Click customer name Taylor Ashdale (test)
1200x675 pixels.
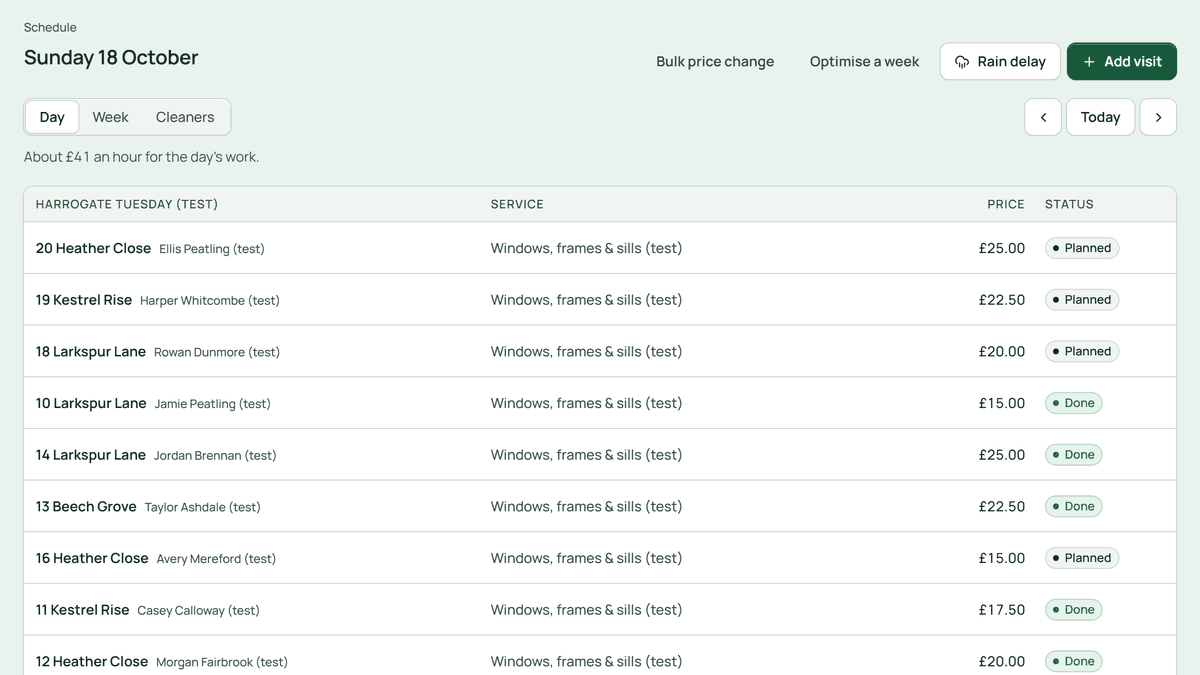pos(203,508)
